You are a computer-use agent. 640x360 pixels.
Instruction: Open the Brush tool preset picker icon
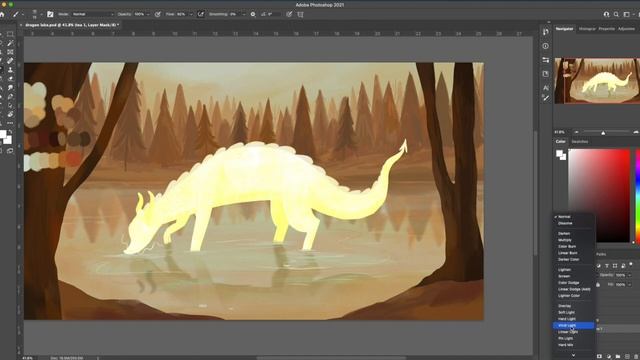[x=16, y=14]
